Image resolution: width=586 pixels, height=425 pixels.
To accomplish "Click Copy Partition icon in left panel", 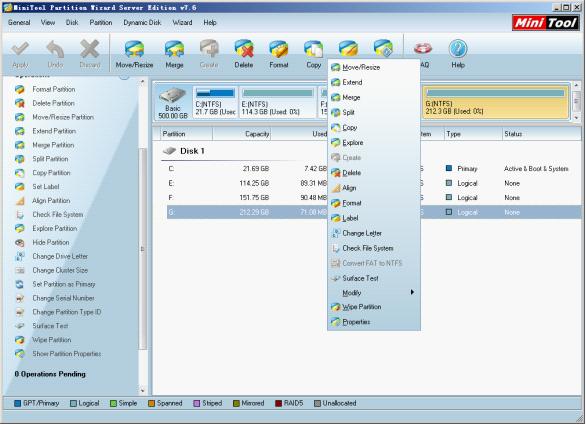I will tap(19, 173).
